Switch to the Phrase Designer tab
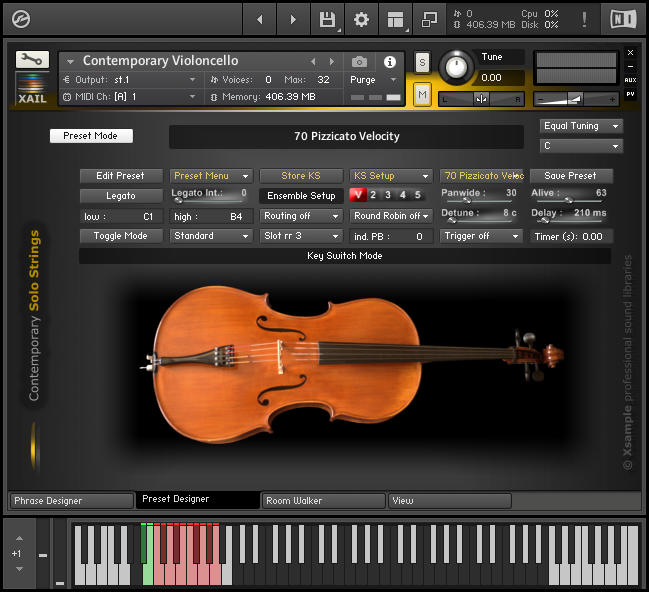This screenshot has height=592, width=649. point(71,501)
